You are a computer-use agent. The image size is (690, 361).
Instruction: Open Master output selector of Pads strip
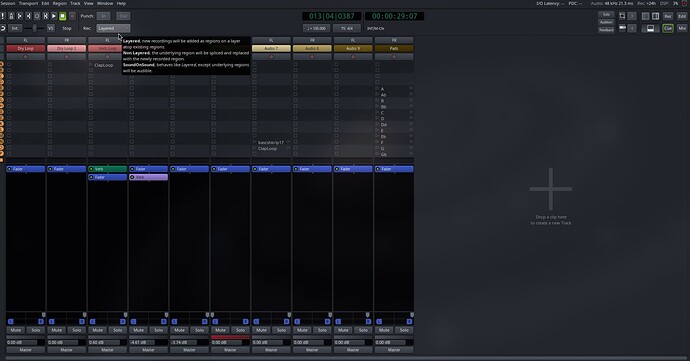pos(394,350)
